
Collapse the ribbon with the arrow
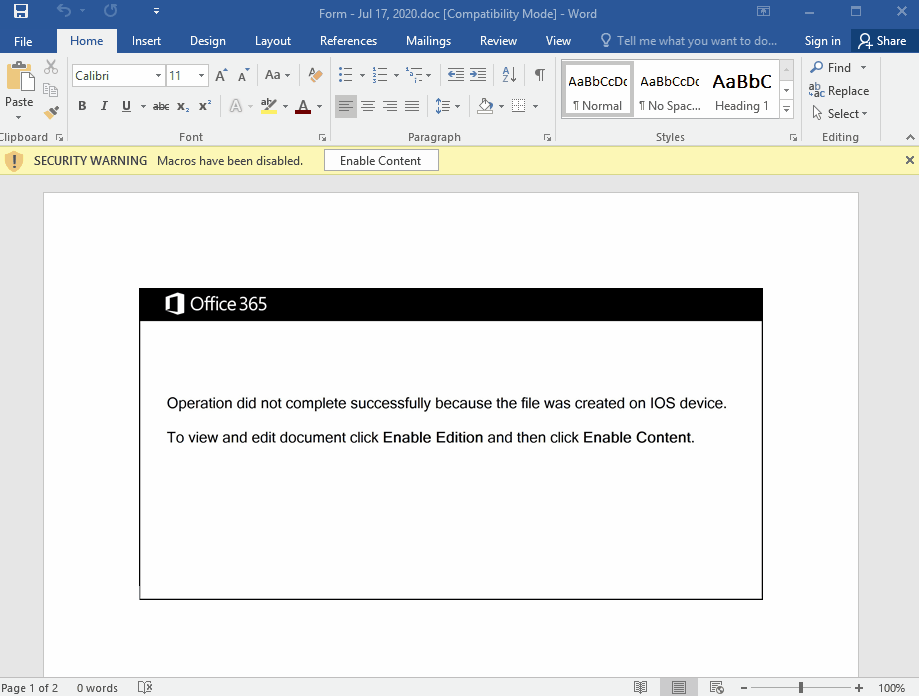(910, 138)
